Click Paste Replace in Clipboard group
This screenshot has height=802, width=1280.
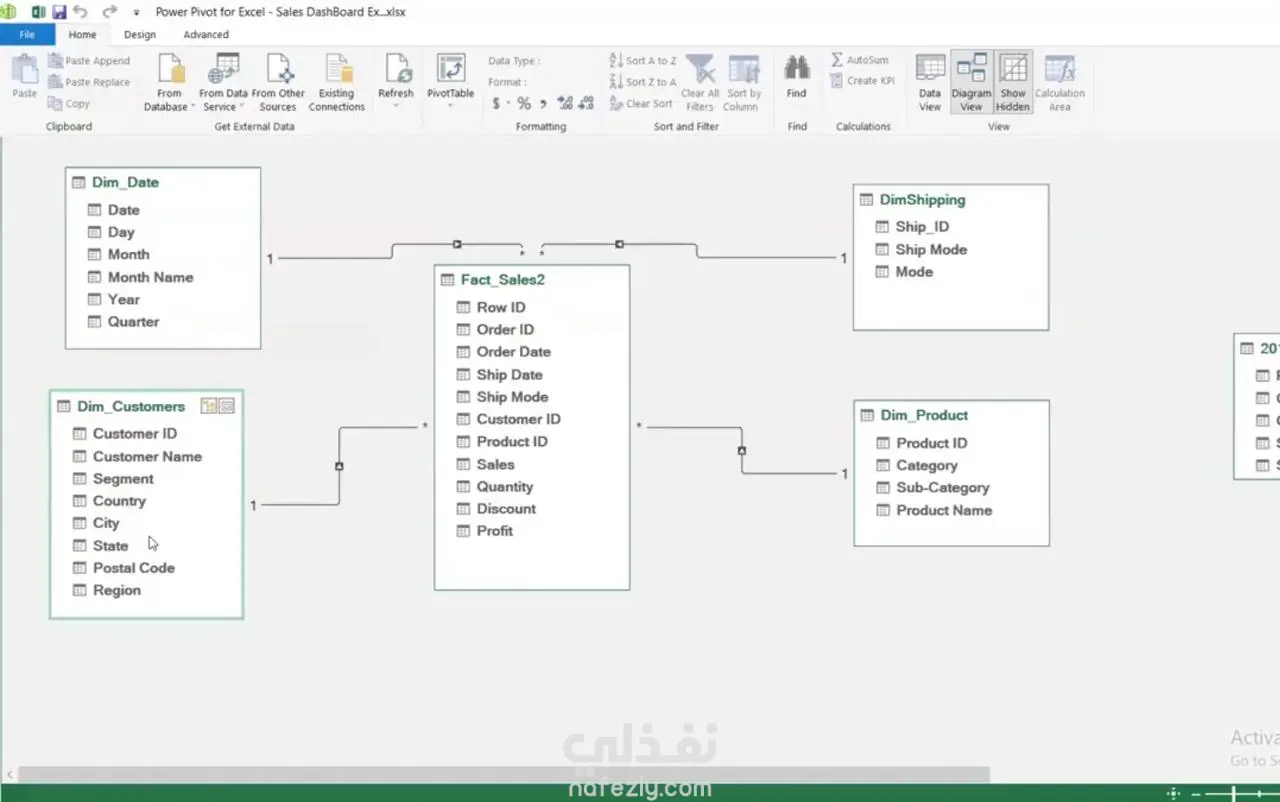(x=89, y=82)
